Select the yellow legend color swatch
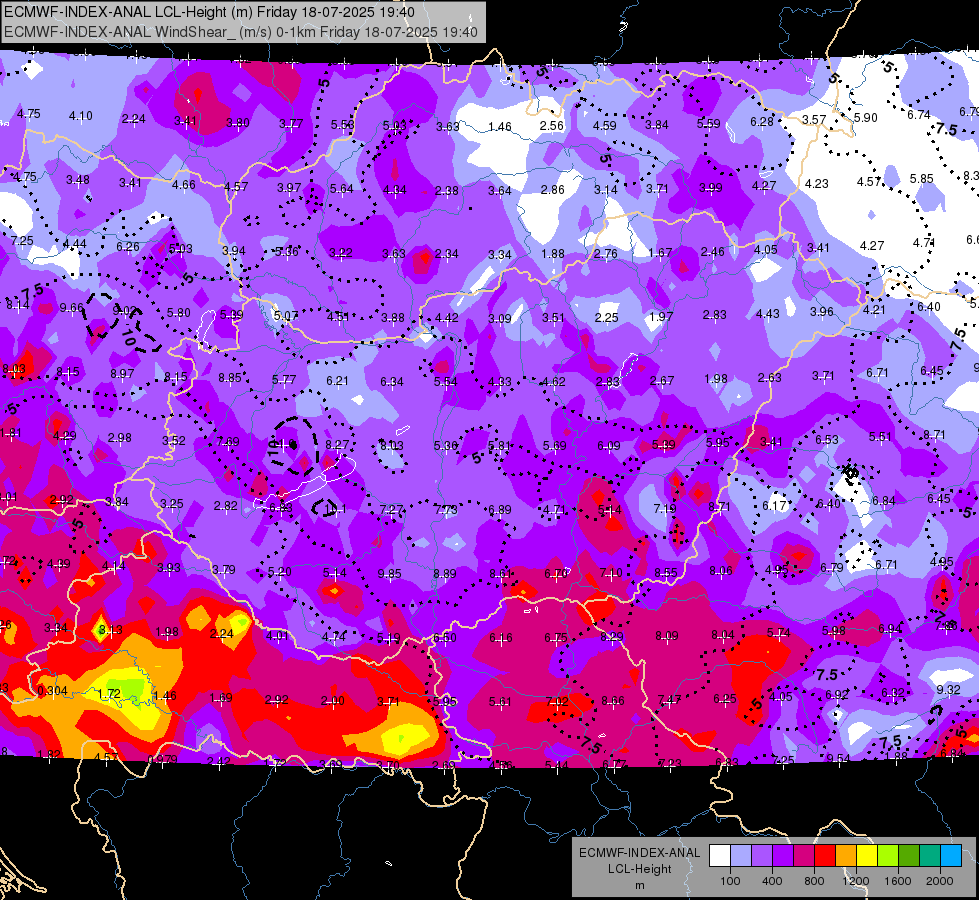This screenshot has height=900, width=979. click(x=867, y=856)
